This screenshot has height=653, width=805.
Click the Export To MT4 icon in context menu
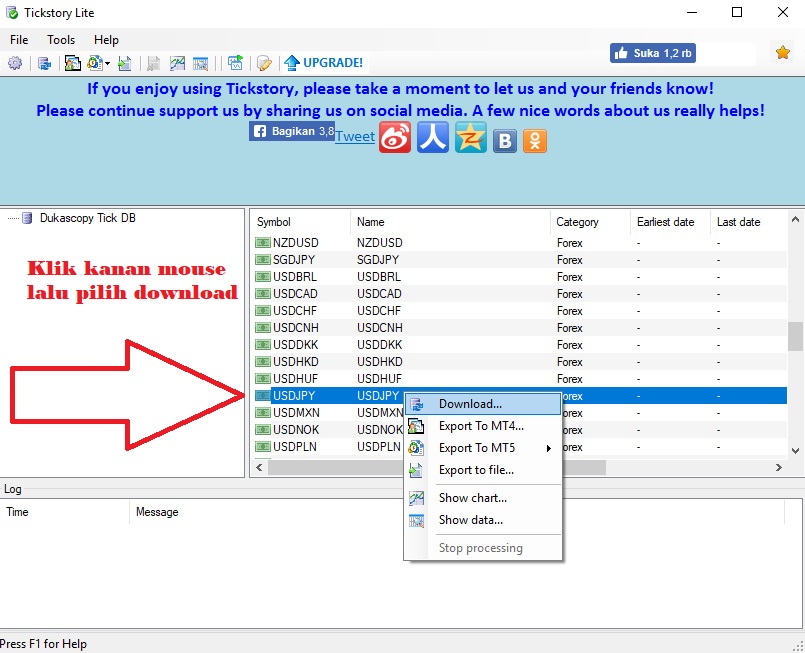[416, 426]
